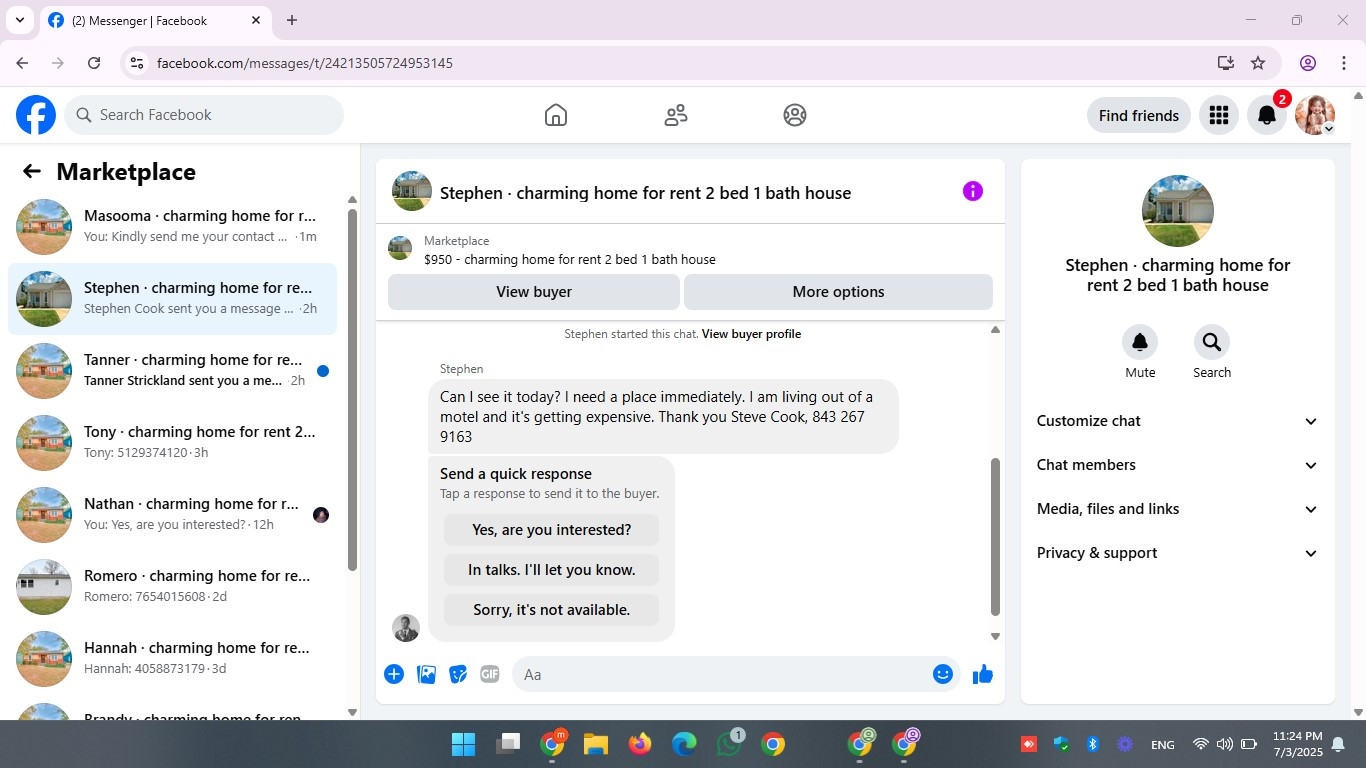Open the Romero conversation

pyautogui.click(x=172, y=587)
